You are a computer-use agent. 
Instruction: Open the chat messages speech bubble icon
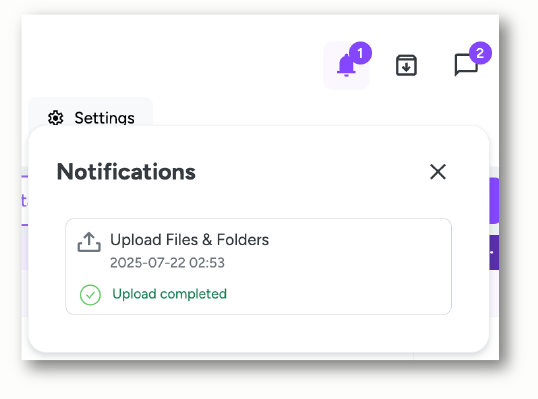[x=466, y=64]
